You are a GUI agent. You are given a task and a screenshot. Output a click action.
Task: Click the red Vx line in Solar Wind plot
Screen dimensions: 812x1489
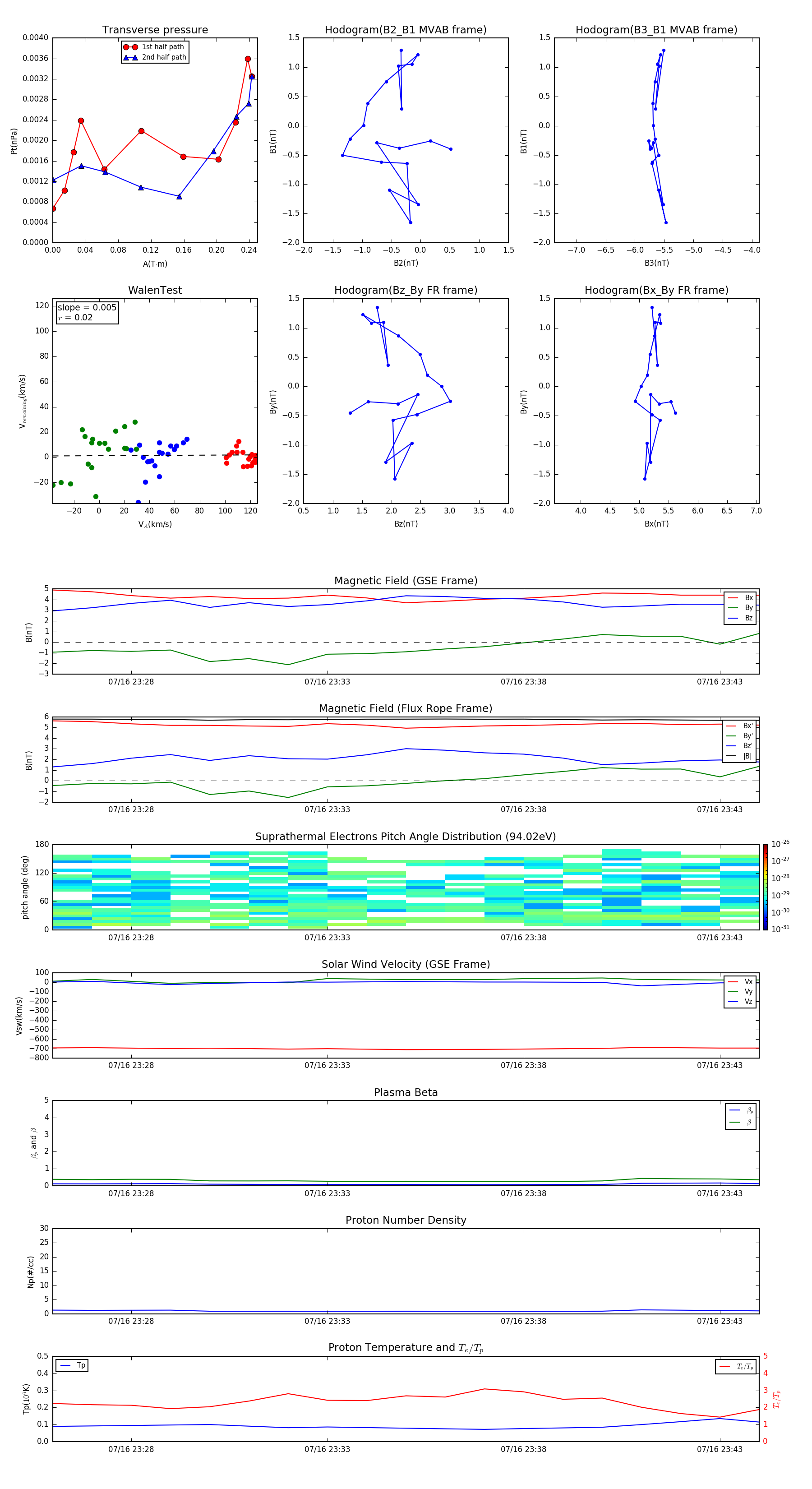[406, 1049]
